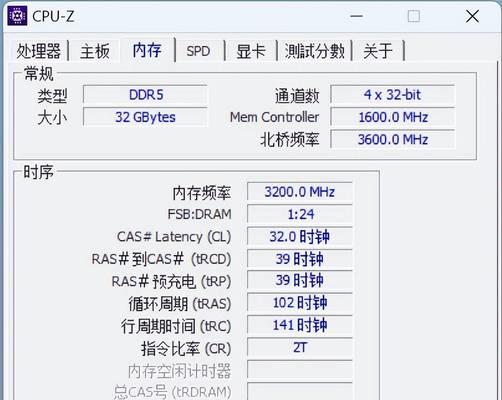Click the DDR5 type field
This screenshot has width=502, height=400.
coord(145,95)
